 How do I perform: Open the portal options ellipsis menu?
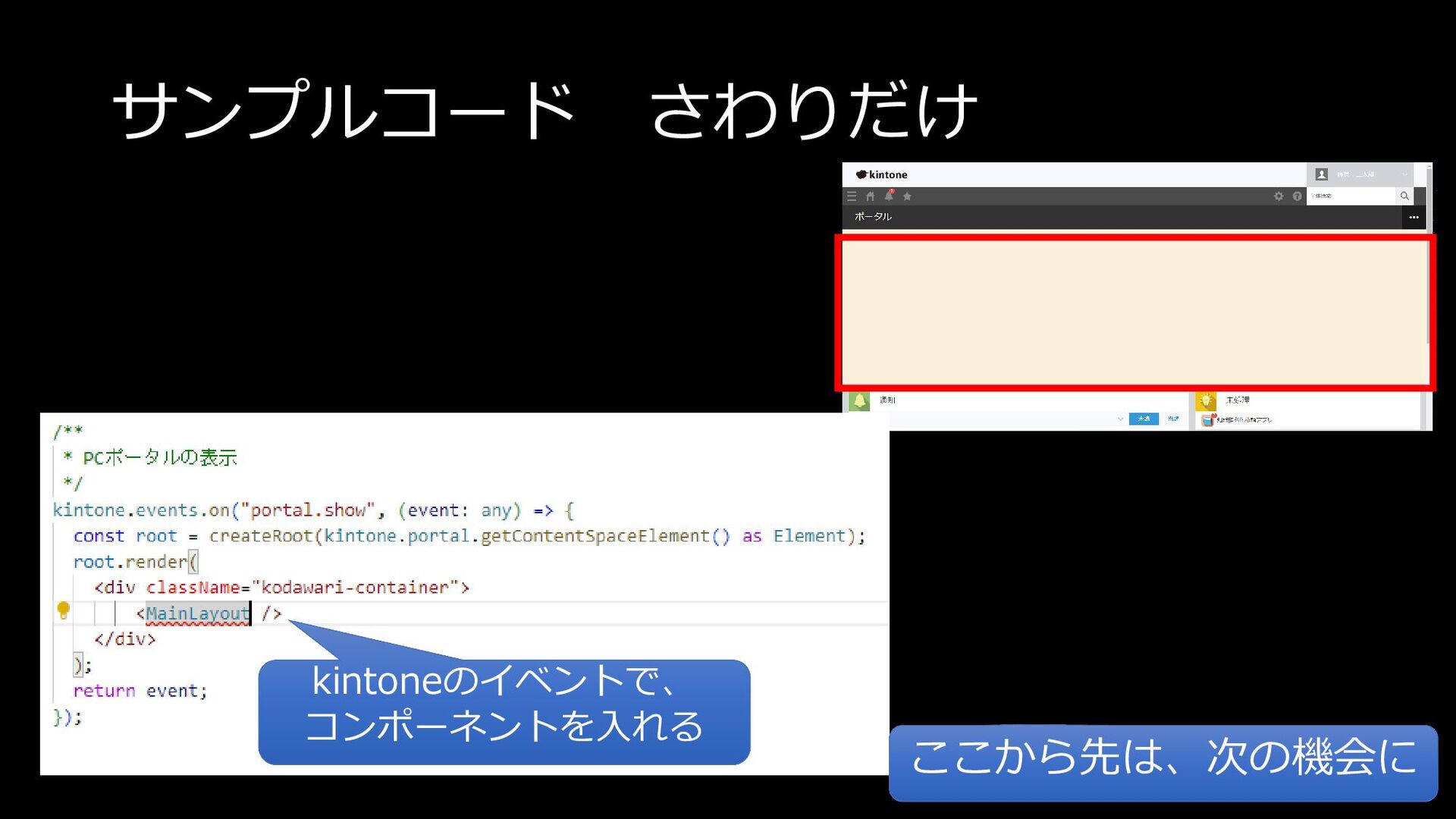point(1414,218)
